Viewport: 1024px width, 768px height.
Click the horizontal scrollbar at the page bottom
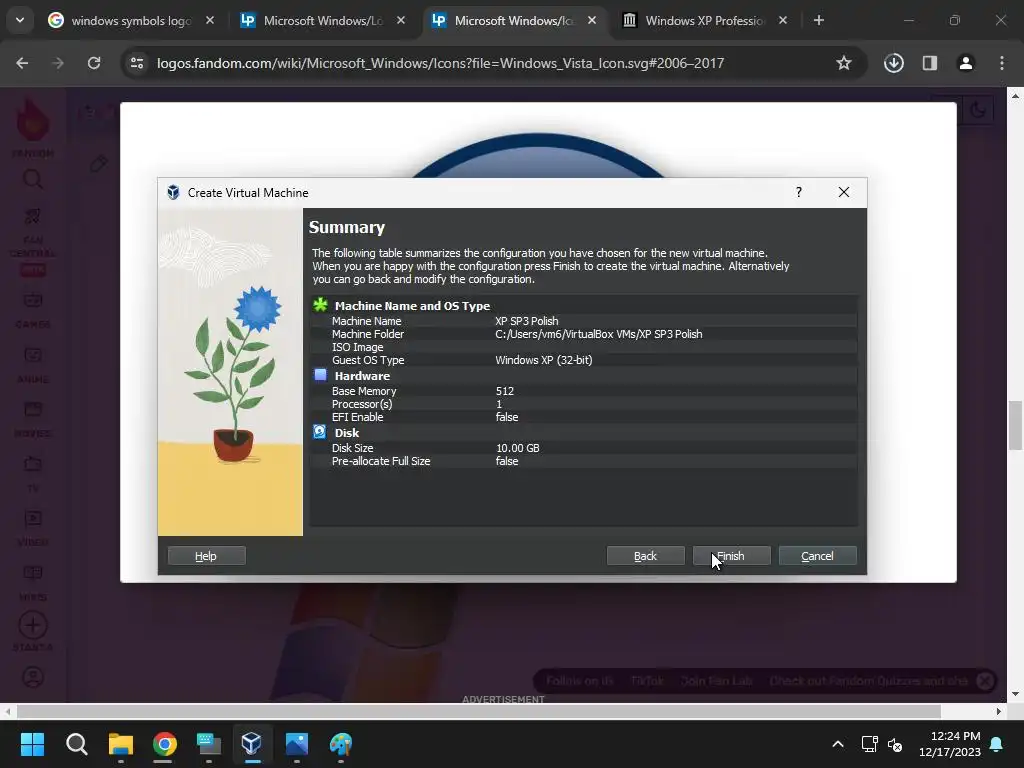click(x=479, y=711)
